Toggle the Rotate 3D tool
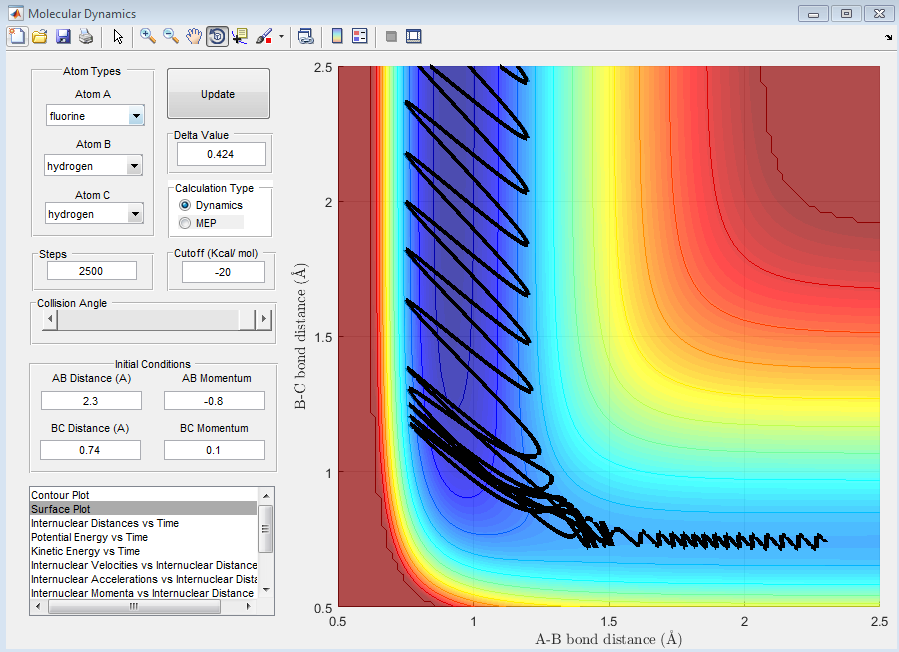 click(216, 37)
